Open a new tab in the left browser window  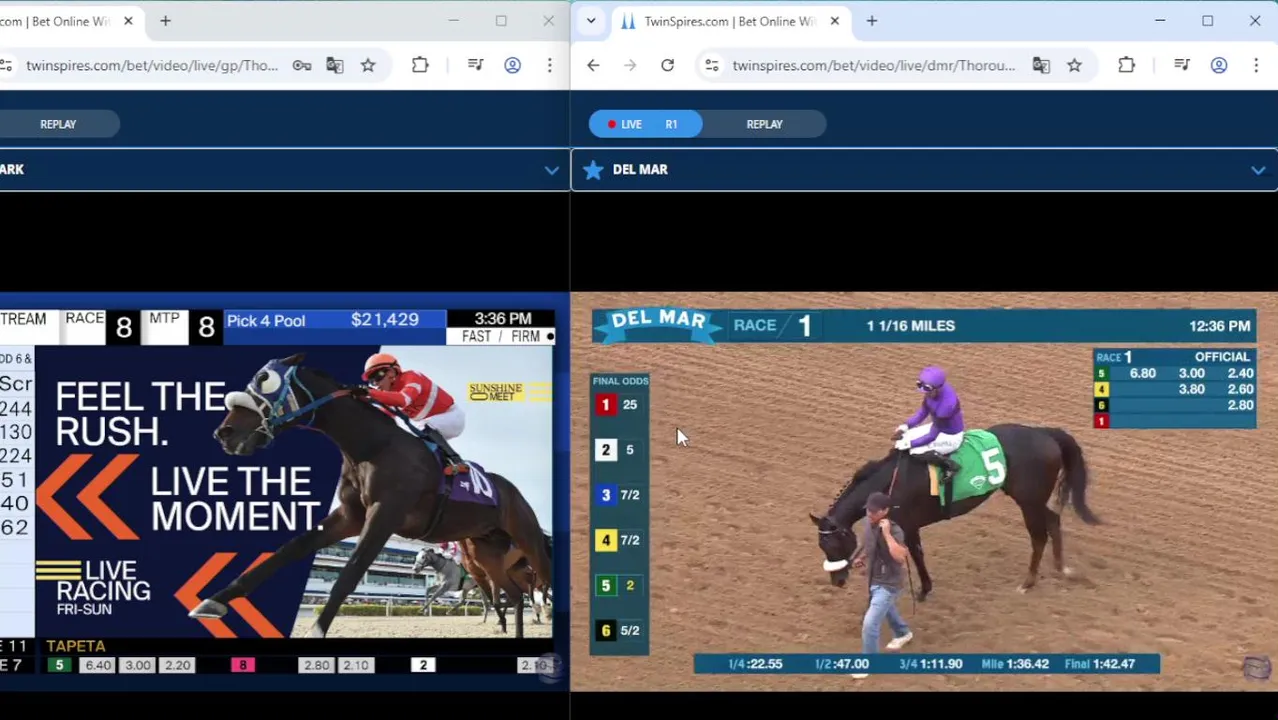[x=165, y=21]
